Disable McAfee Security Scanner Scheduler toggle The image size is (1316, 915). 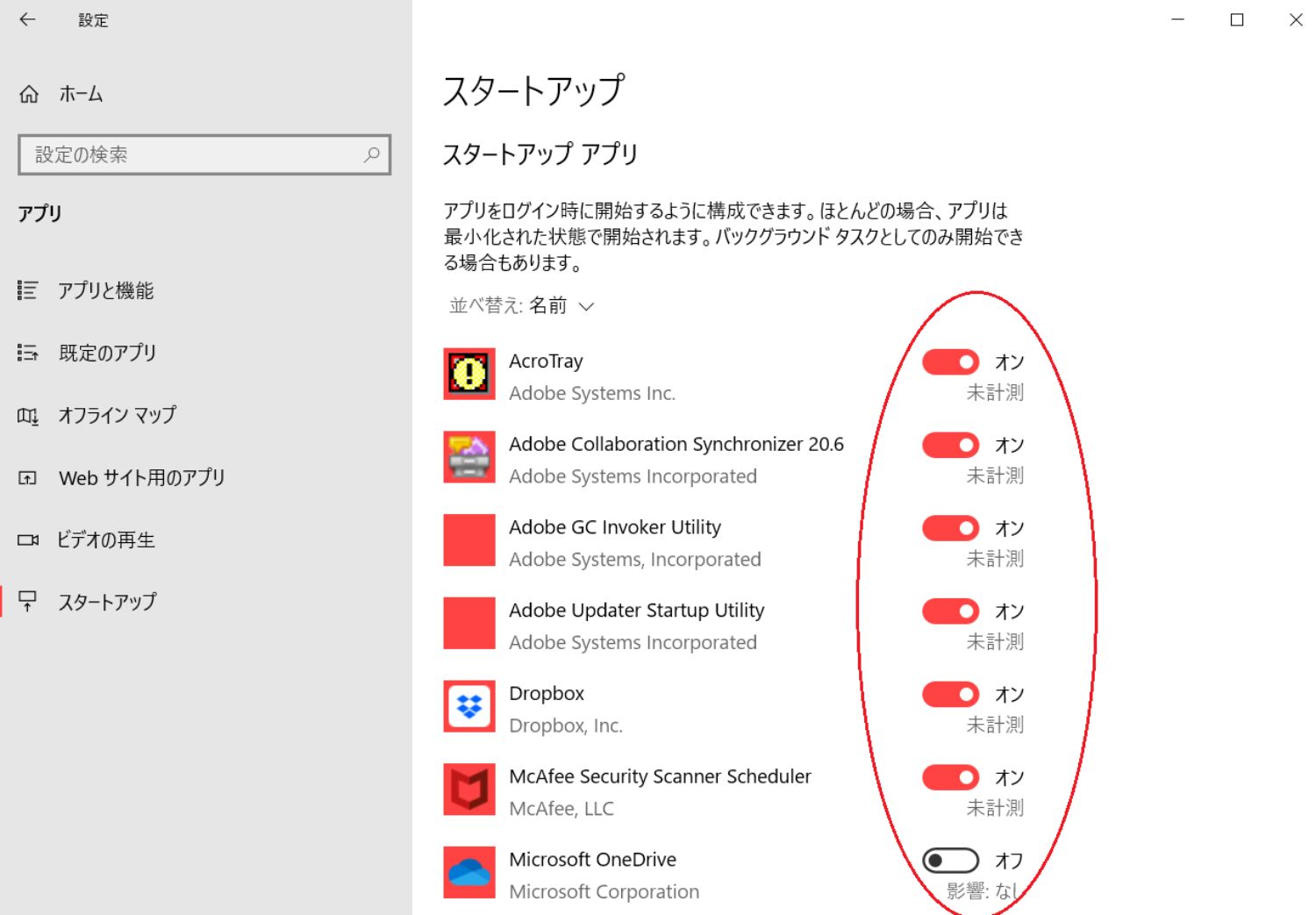pyautogui.click(x=950, y=777)
